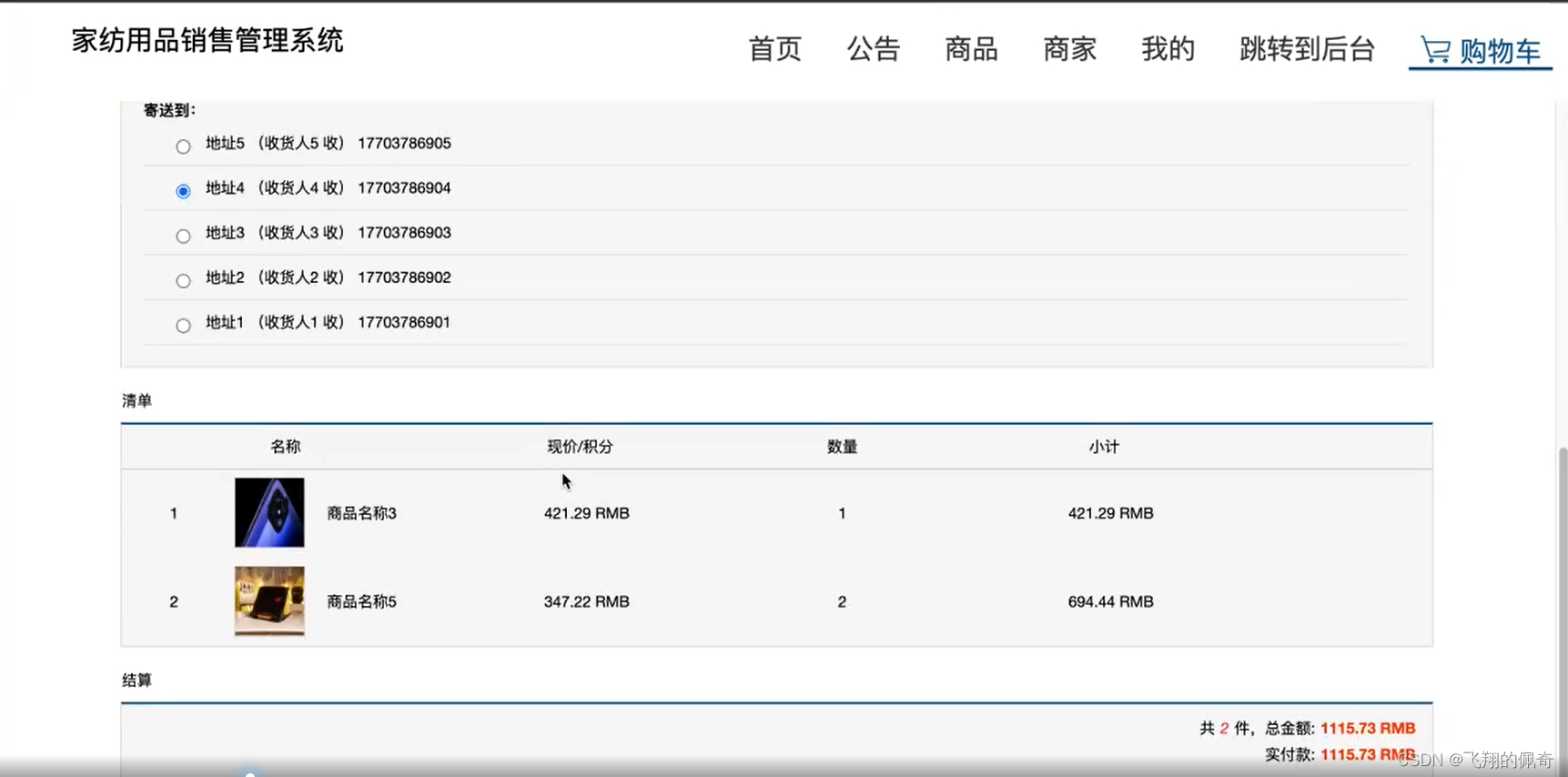1568x777 pixels.
Task: Click the 结算 section heading
Action: coord(137,680)
